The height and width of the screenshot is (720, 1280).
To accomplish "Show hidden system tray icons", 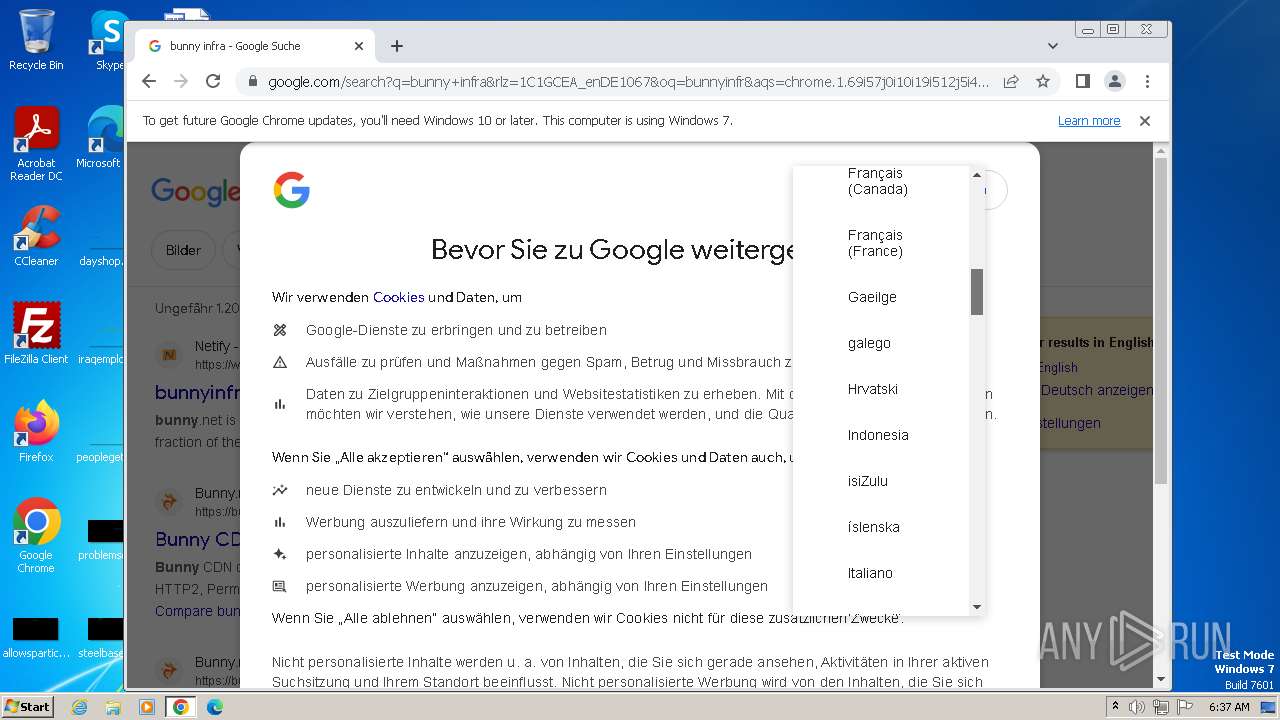I will pos(1115,707).
